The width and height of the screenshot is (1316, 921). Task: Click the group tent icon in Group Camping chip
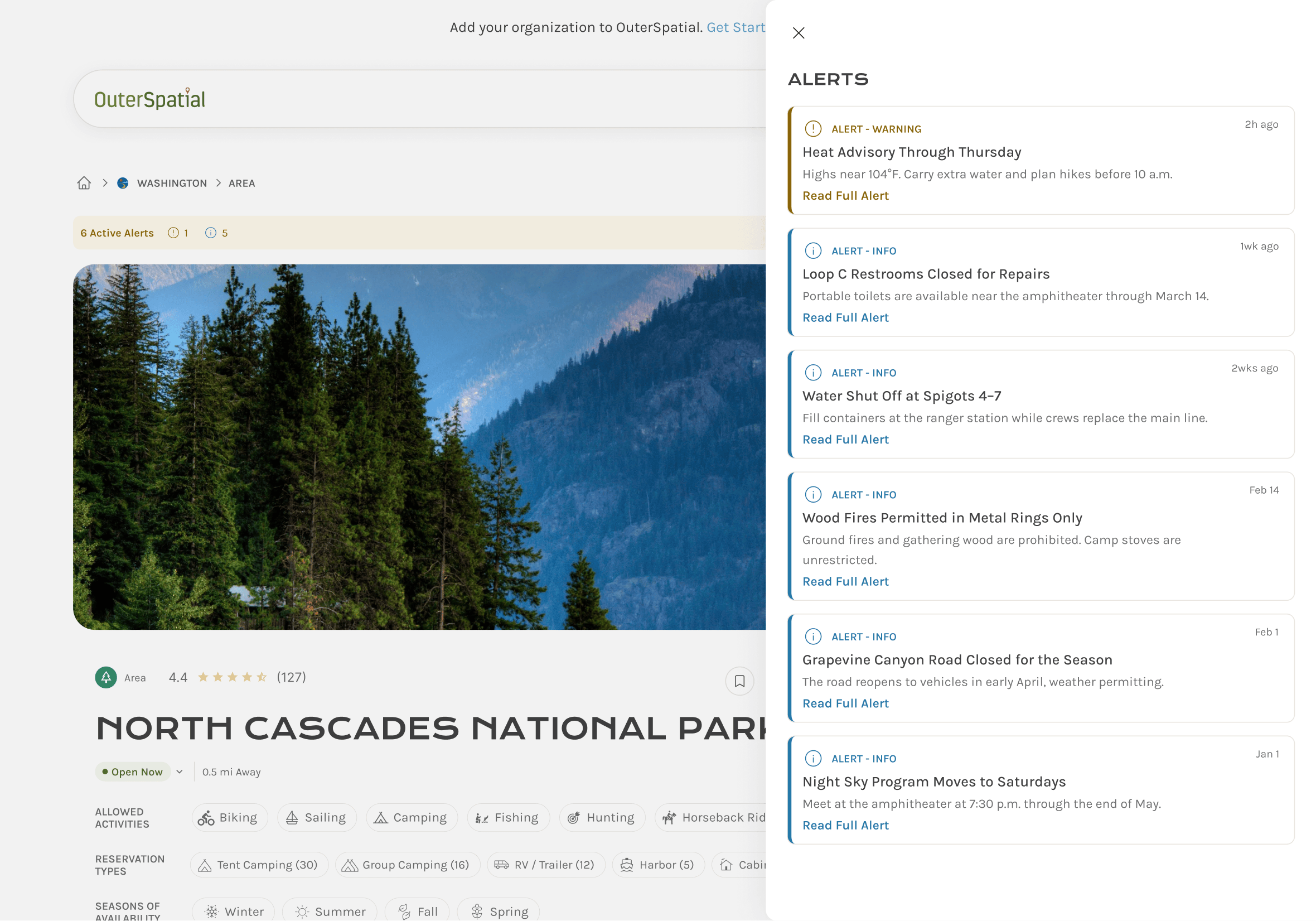tap(350, 865)
